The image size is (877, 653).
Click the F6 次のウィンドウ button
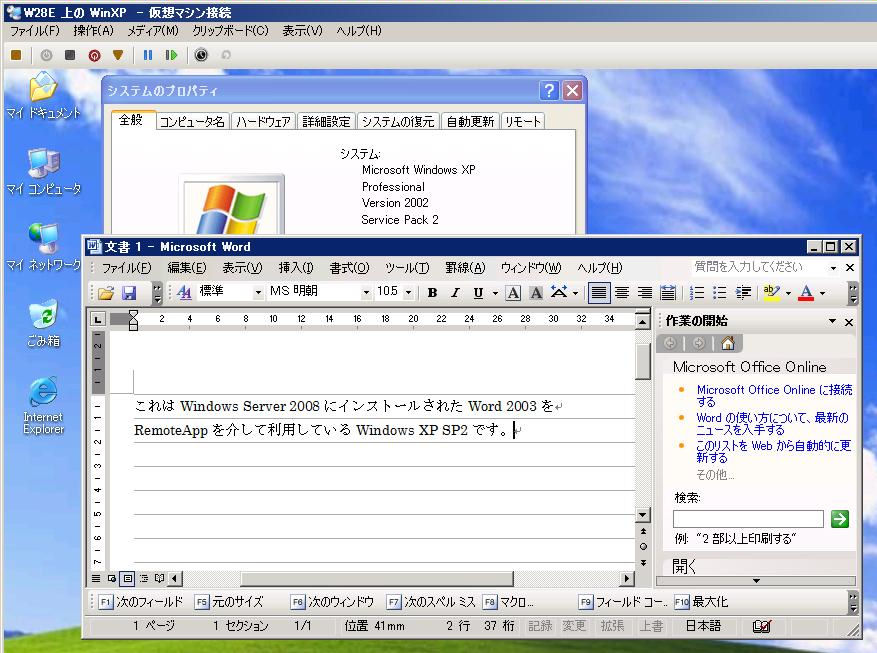(332, 602)
